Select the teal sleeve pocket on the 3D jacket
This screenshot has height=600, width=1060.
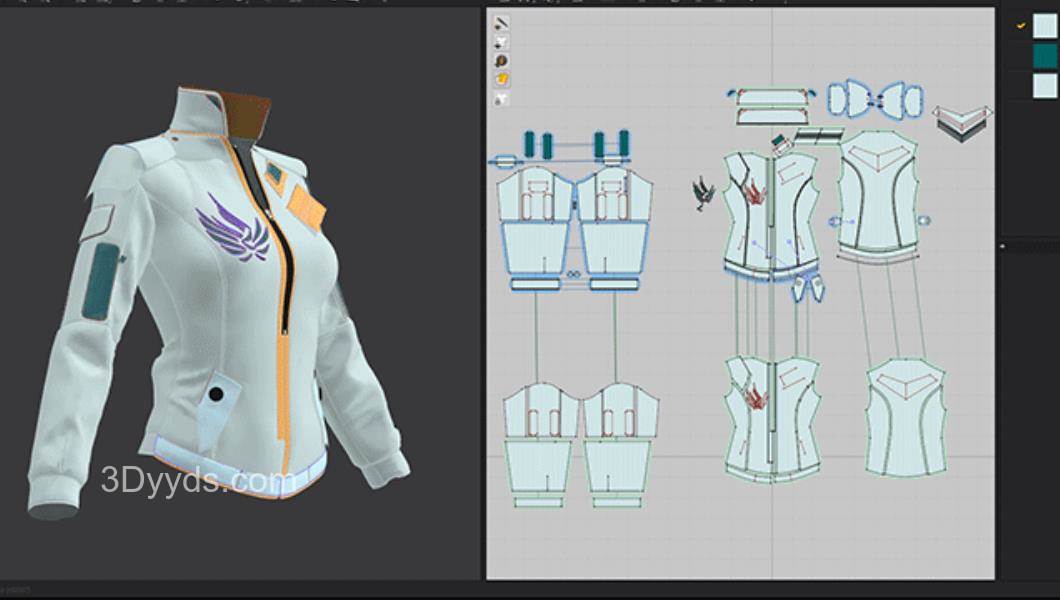100,282
